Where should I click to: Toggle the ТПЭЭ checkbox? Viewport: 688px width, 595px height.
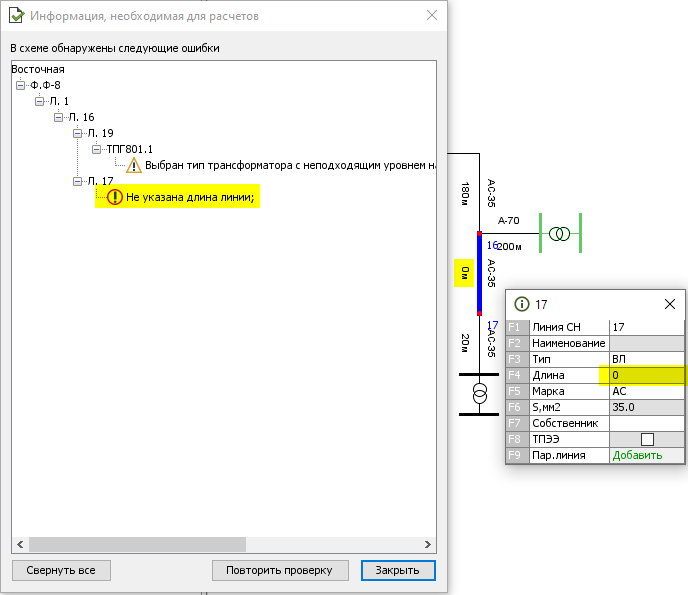pyautogui.click(x=647, y=439)
